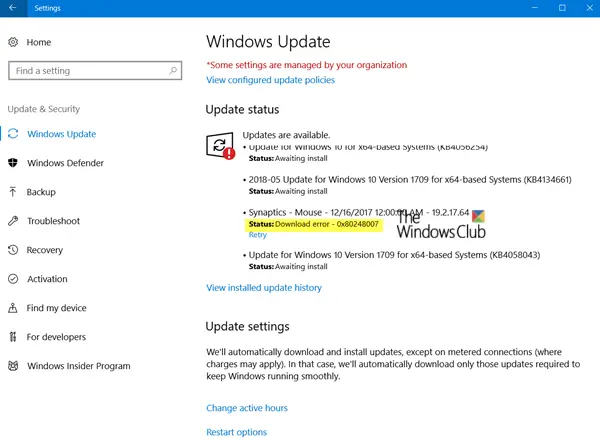Open Find my device section
The width and height of the screenshot is (600, 444).
56,308
